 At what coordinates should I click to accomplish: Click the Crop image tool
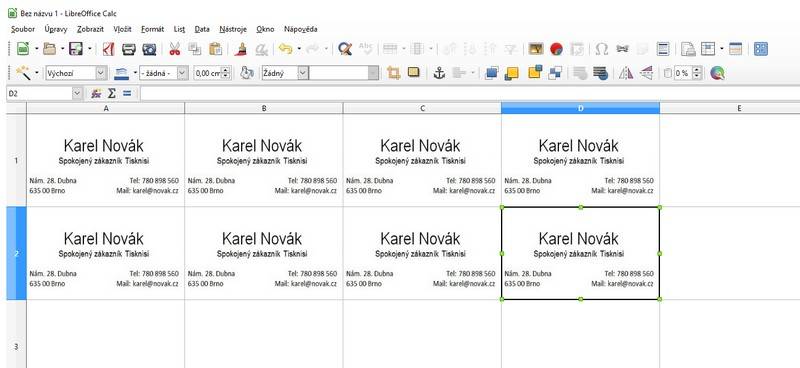pyautogui.click(x=393, y=73)
